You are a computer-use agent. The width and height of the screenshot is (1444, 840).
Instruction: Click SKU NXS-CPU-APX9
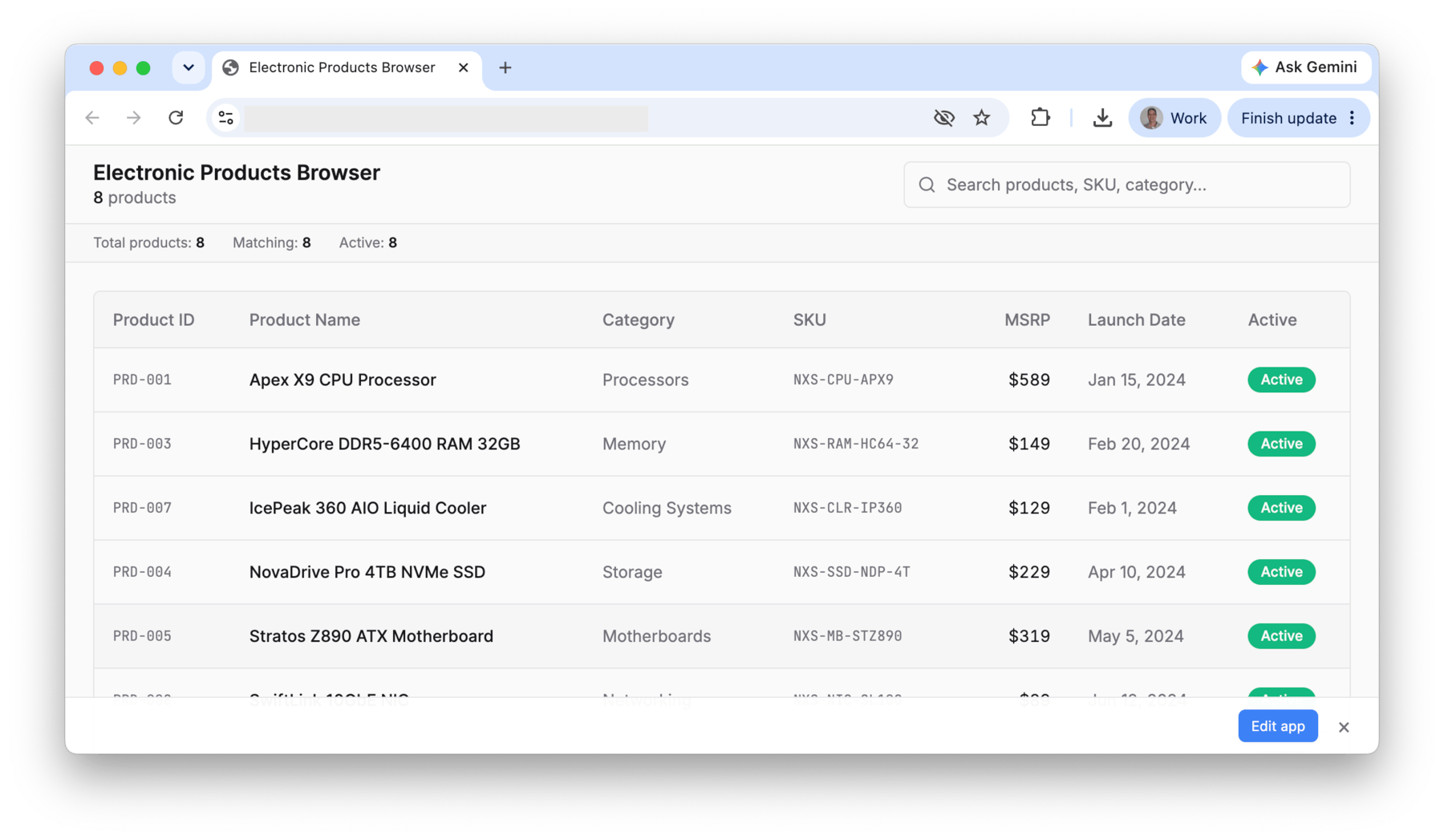point(843,379)
